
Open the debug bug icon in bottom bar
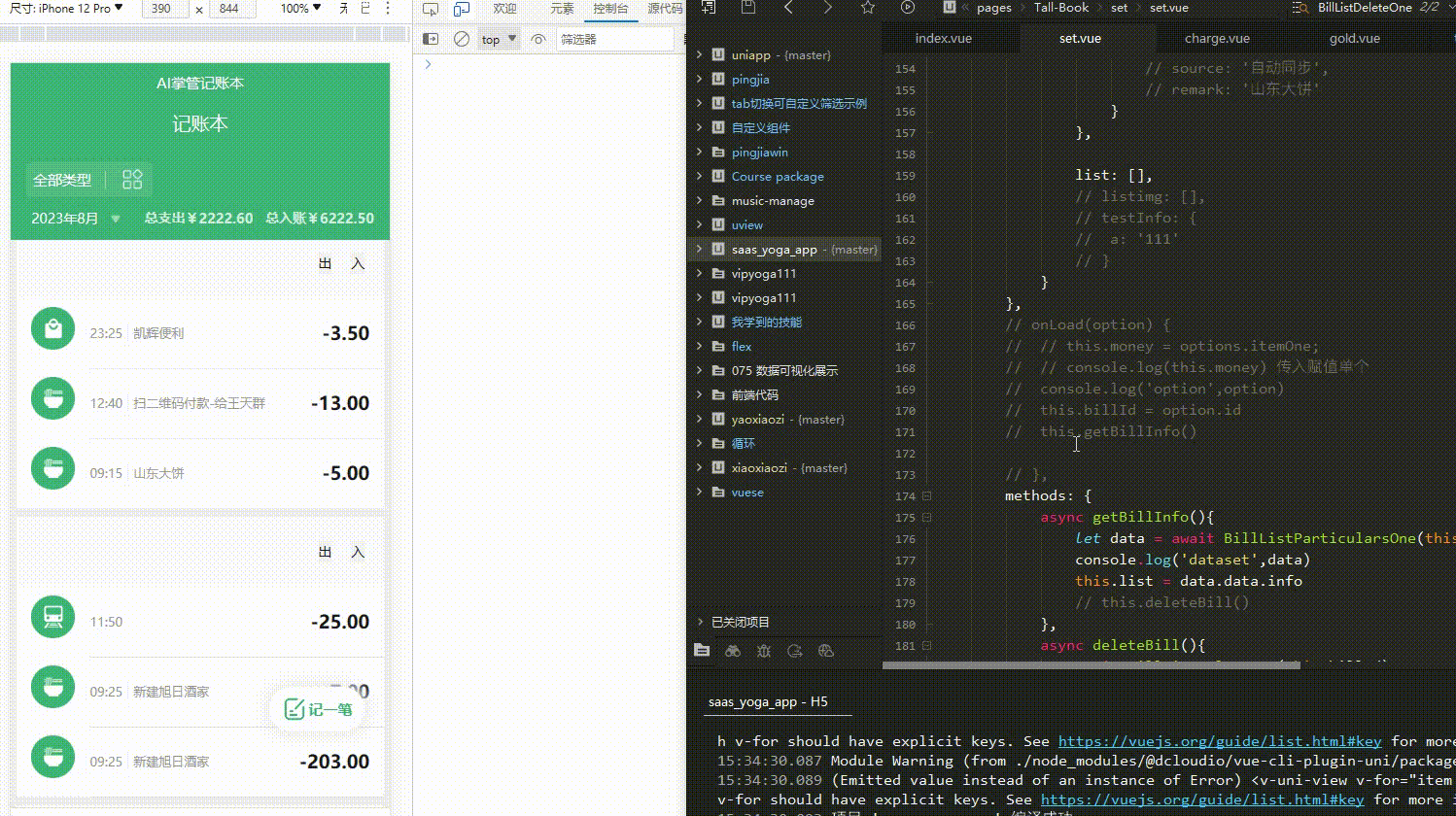tap(764, 651)
